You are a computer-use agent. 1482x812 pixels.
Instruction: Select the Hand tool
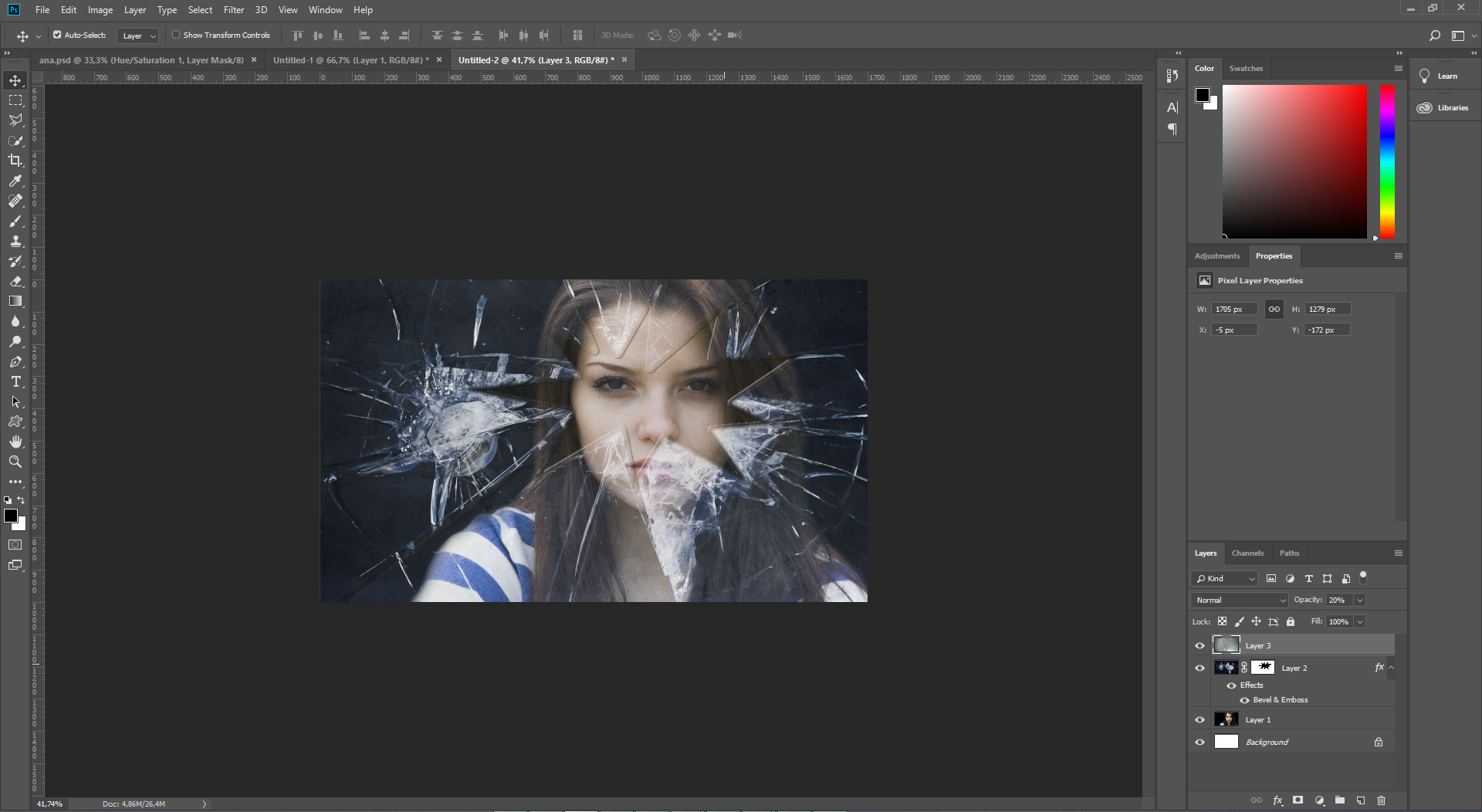[15, 442]
